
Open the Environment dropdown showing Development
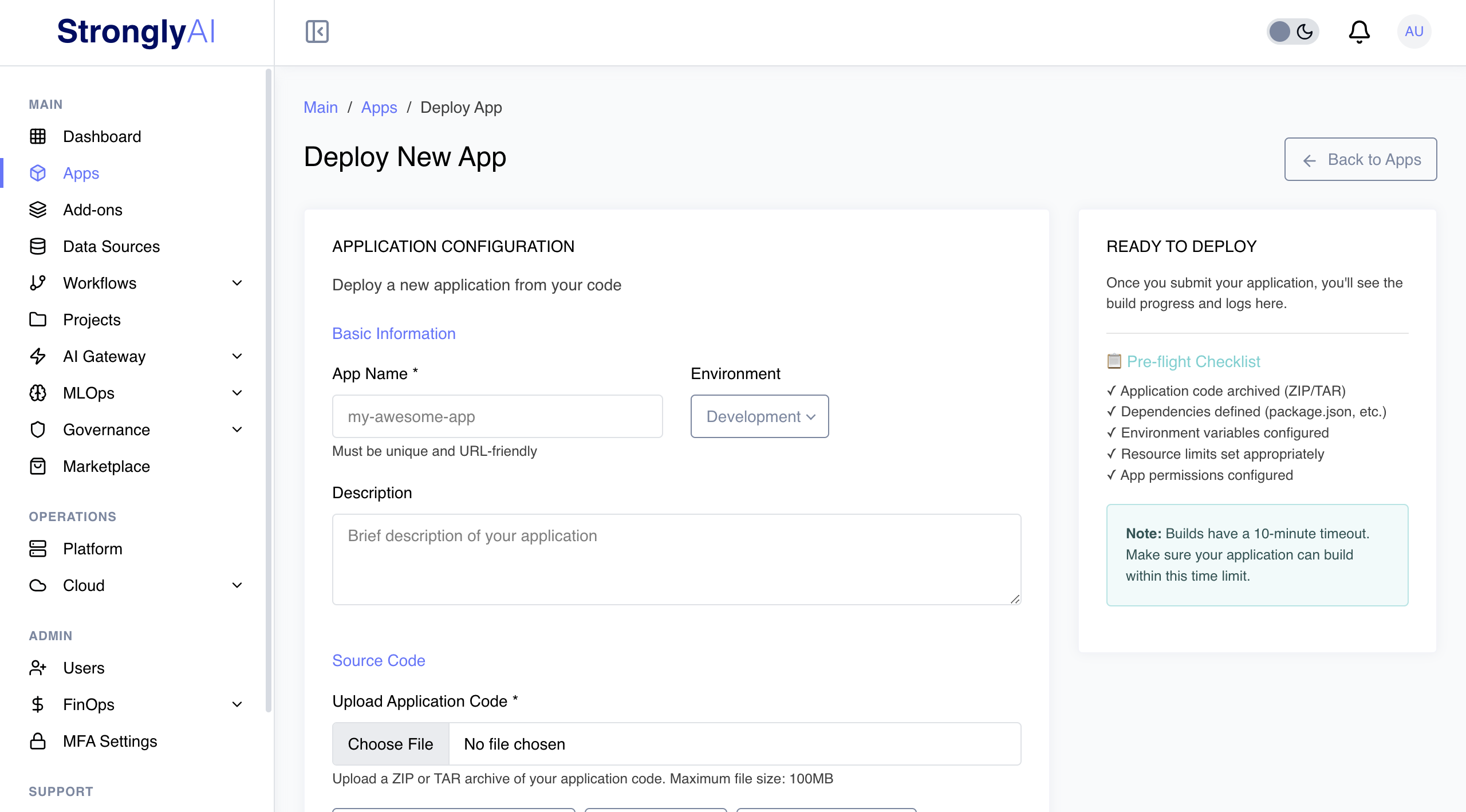click(x=759, y=416)
